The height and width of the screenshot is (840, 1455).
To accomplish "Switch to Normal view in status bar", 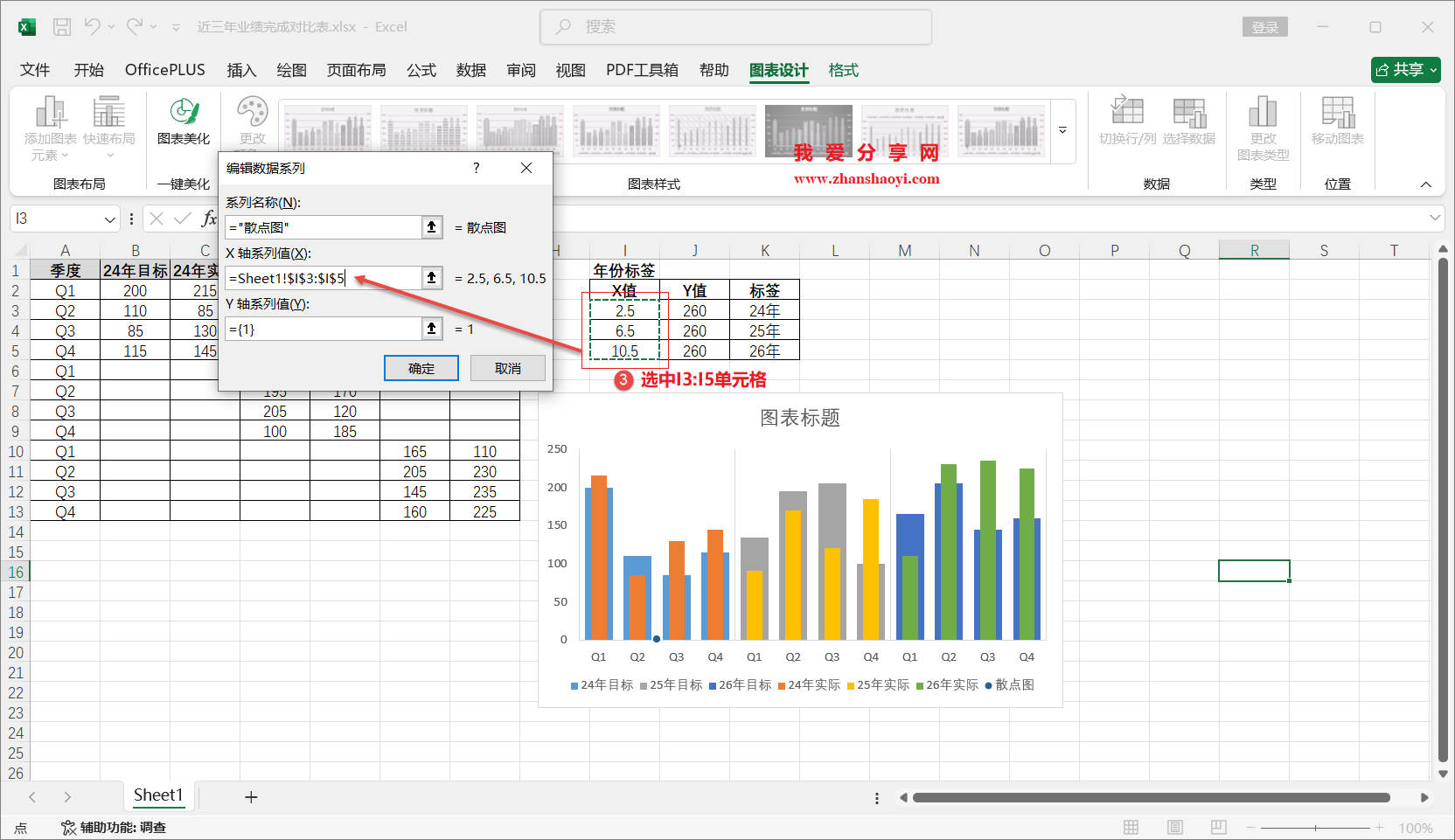I will pyautogui.click(x=1131, y=827).
